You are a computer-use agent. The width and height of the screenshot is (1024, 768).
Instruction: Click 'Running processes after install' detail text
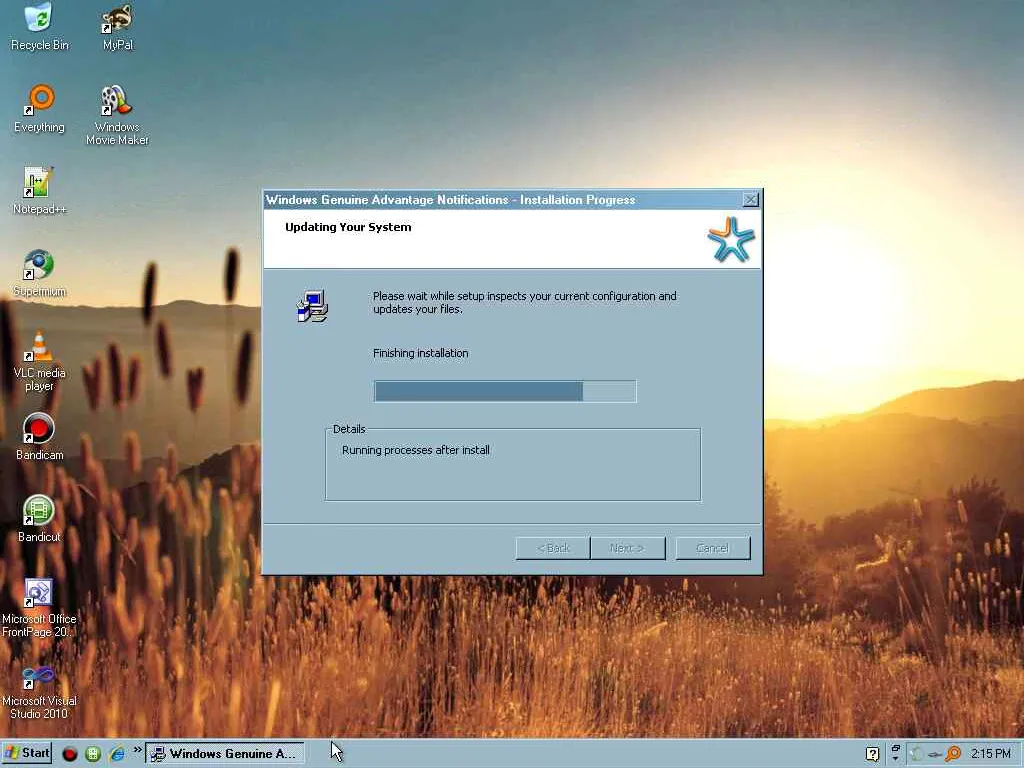[415, 450]
